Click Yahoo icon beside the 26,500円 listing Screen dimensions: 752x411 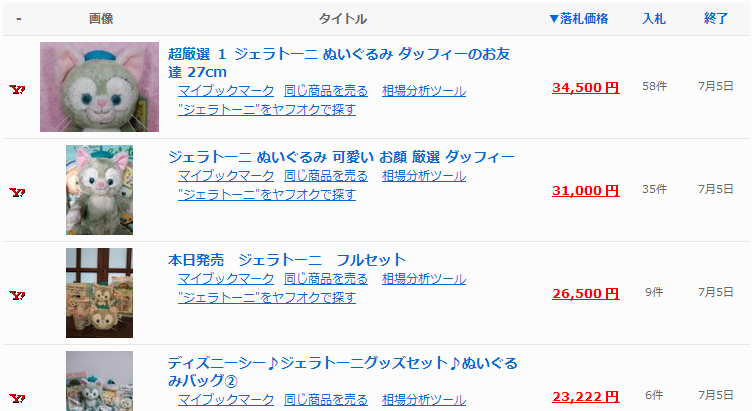tap(17, 295)
